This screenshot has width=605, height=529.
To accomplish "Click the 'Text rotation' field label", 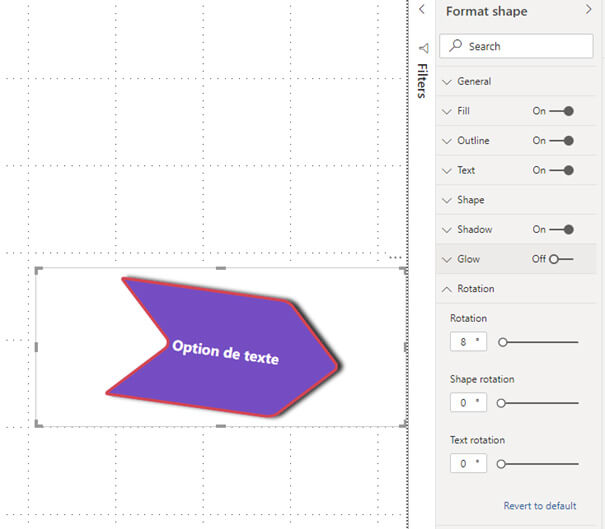I will point(477,440).
